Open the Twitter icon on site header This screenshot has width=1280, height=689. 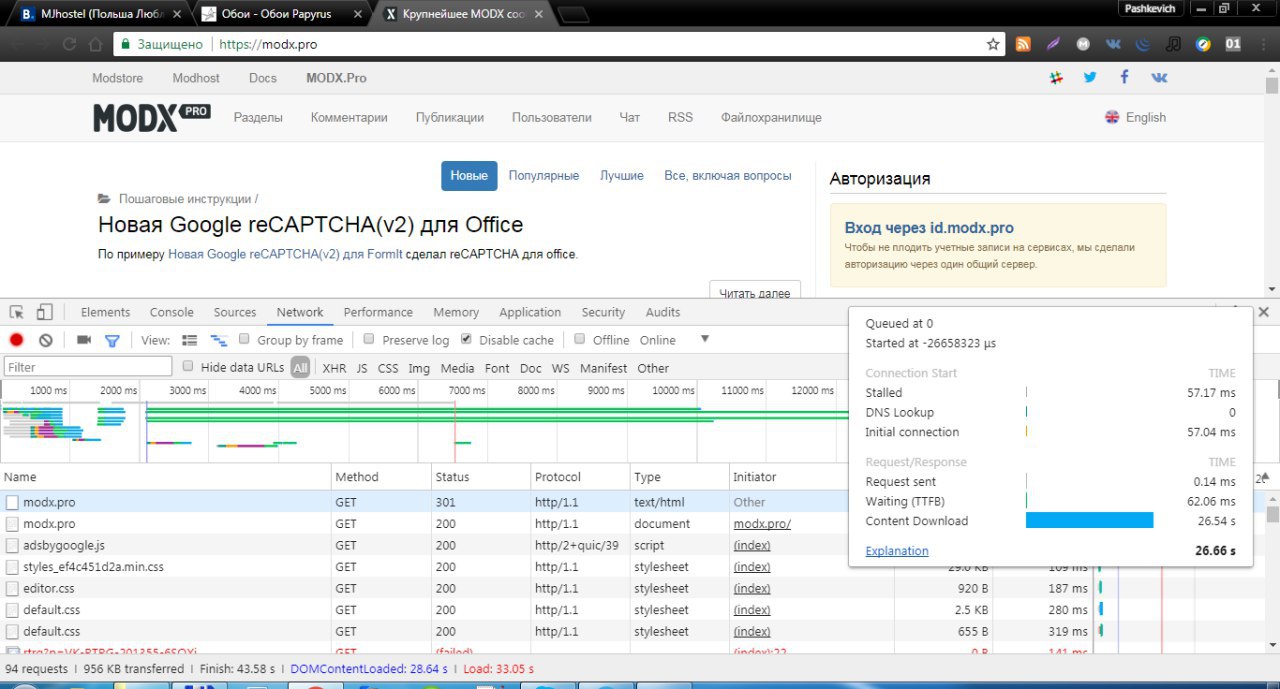(1090, 77)
